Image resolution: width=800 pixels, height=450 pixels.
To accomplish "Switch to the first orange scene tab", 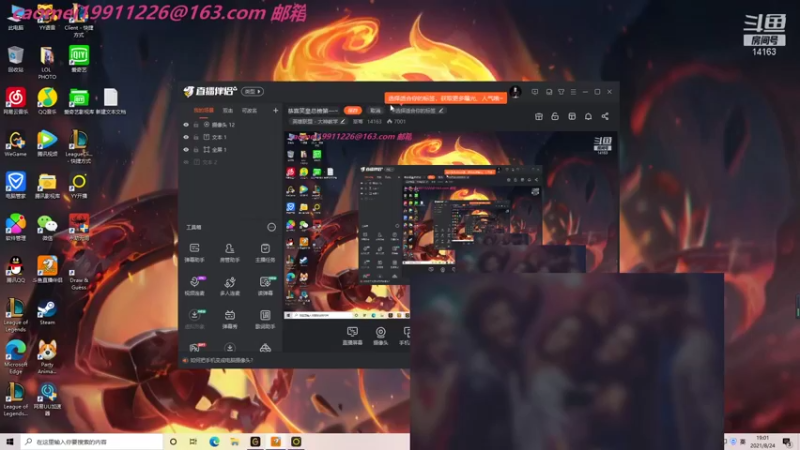I will [204, 110].
